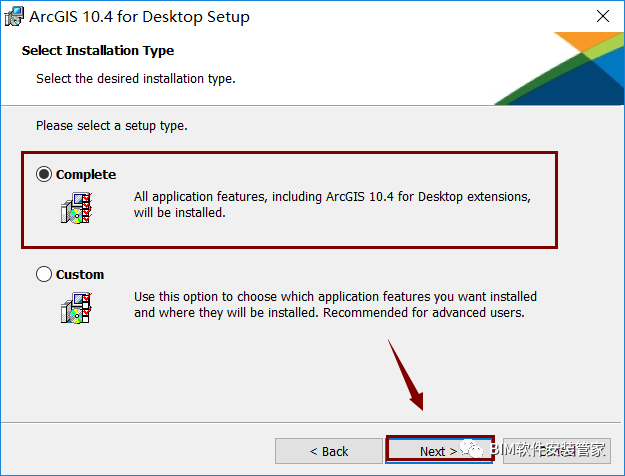This screenshot has width=625, height=476.
Task: Click the Custom setup type installer icon
Action: [77, 308]
